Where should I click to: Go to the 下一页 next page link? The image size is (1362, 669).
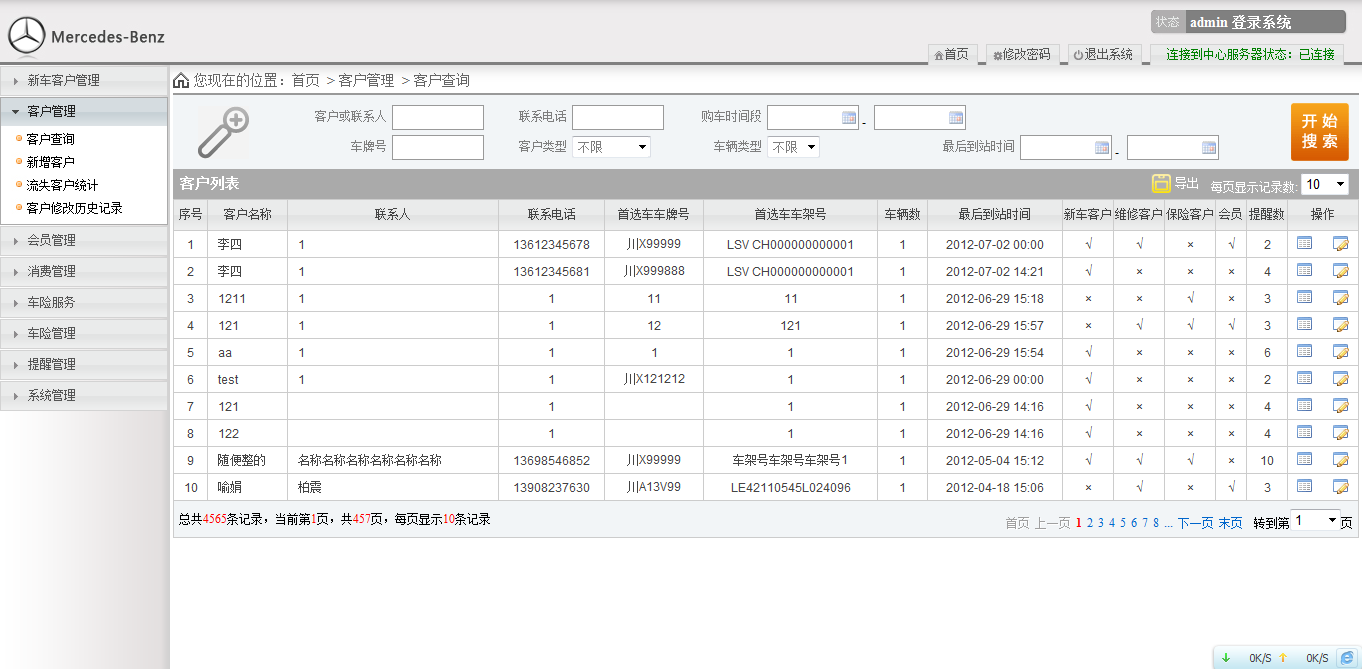click(1195, 523)
